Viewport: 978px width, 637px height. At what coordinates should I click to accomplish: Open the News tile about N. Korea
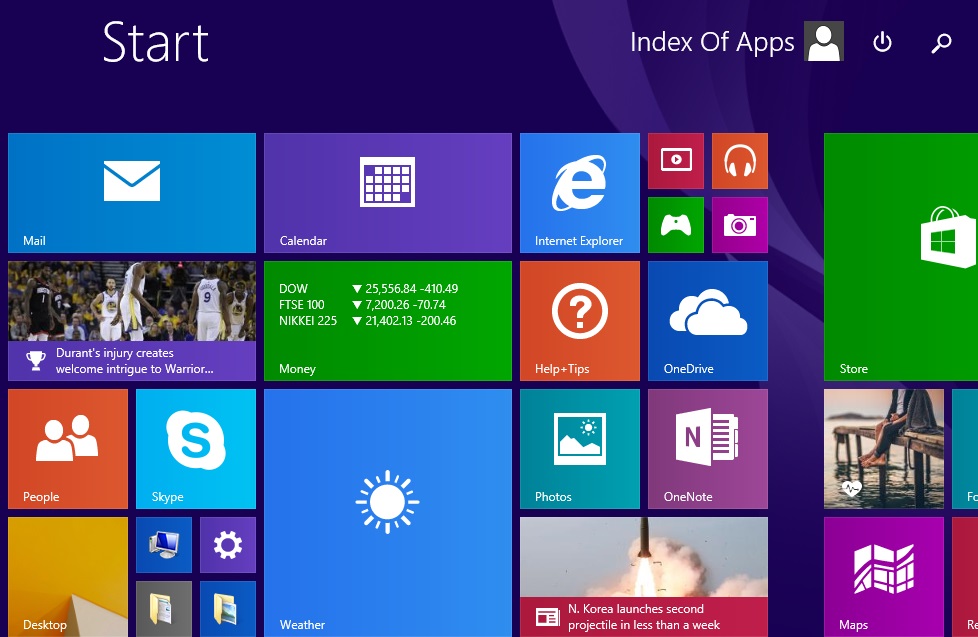[x=644, y=577]
